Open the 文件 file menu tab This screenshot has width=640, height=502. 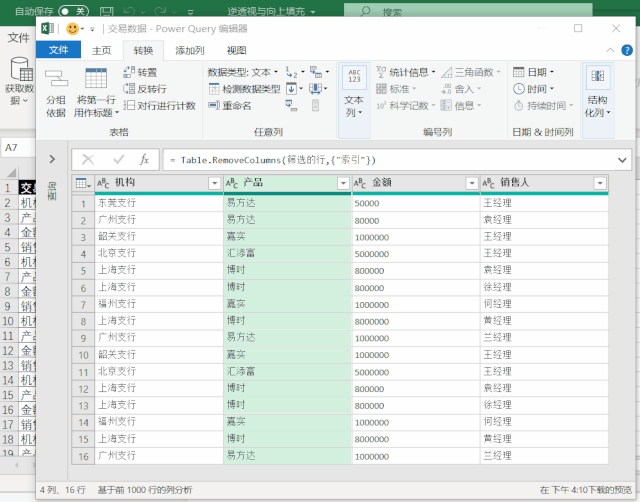pos(58,50)
